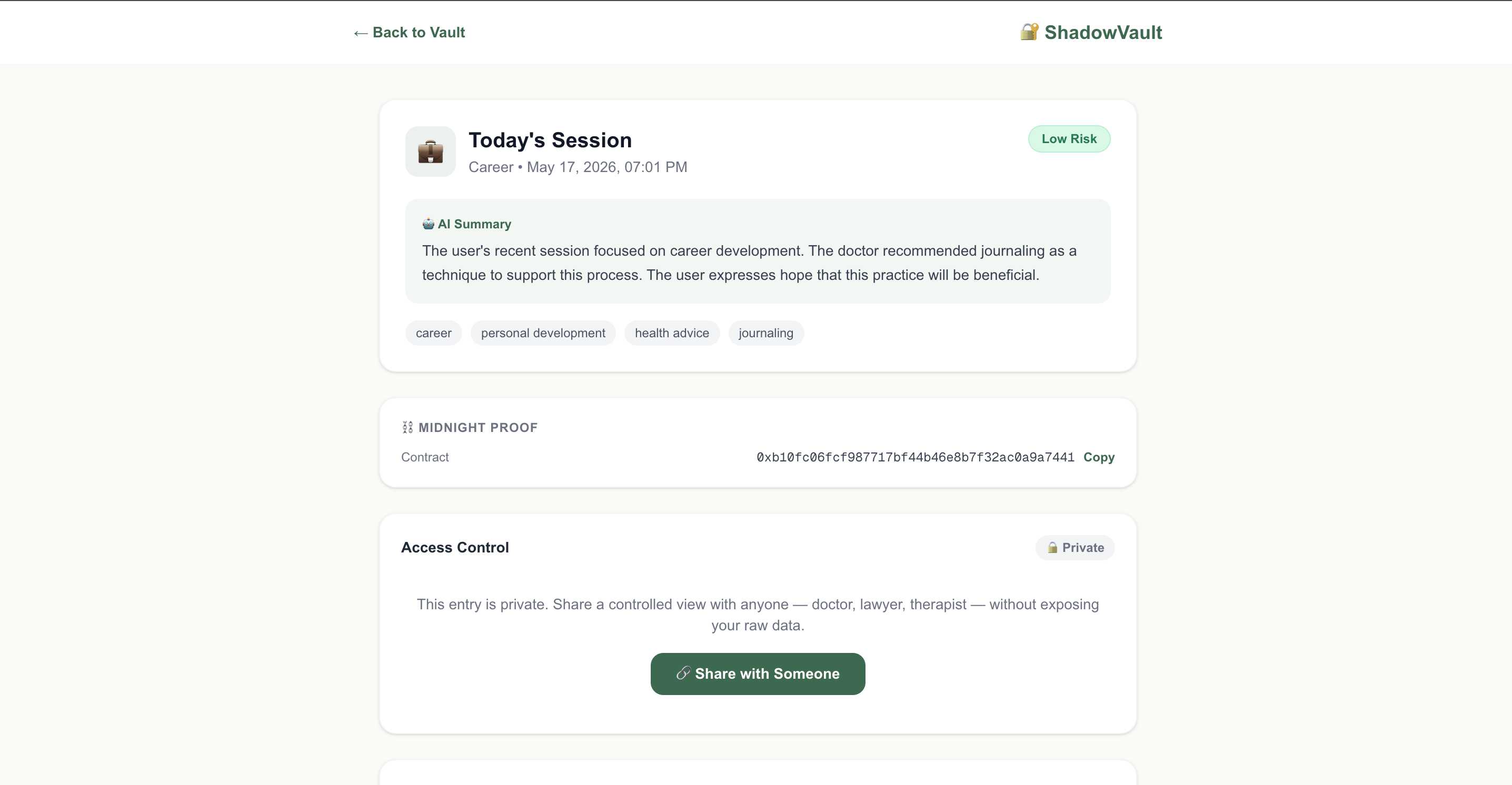Click the padlock icon in Private badge

1052,547
